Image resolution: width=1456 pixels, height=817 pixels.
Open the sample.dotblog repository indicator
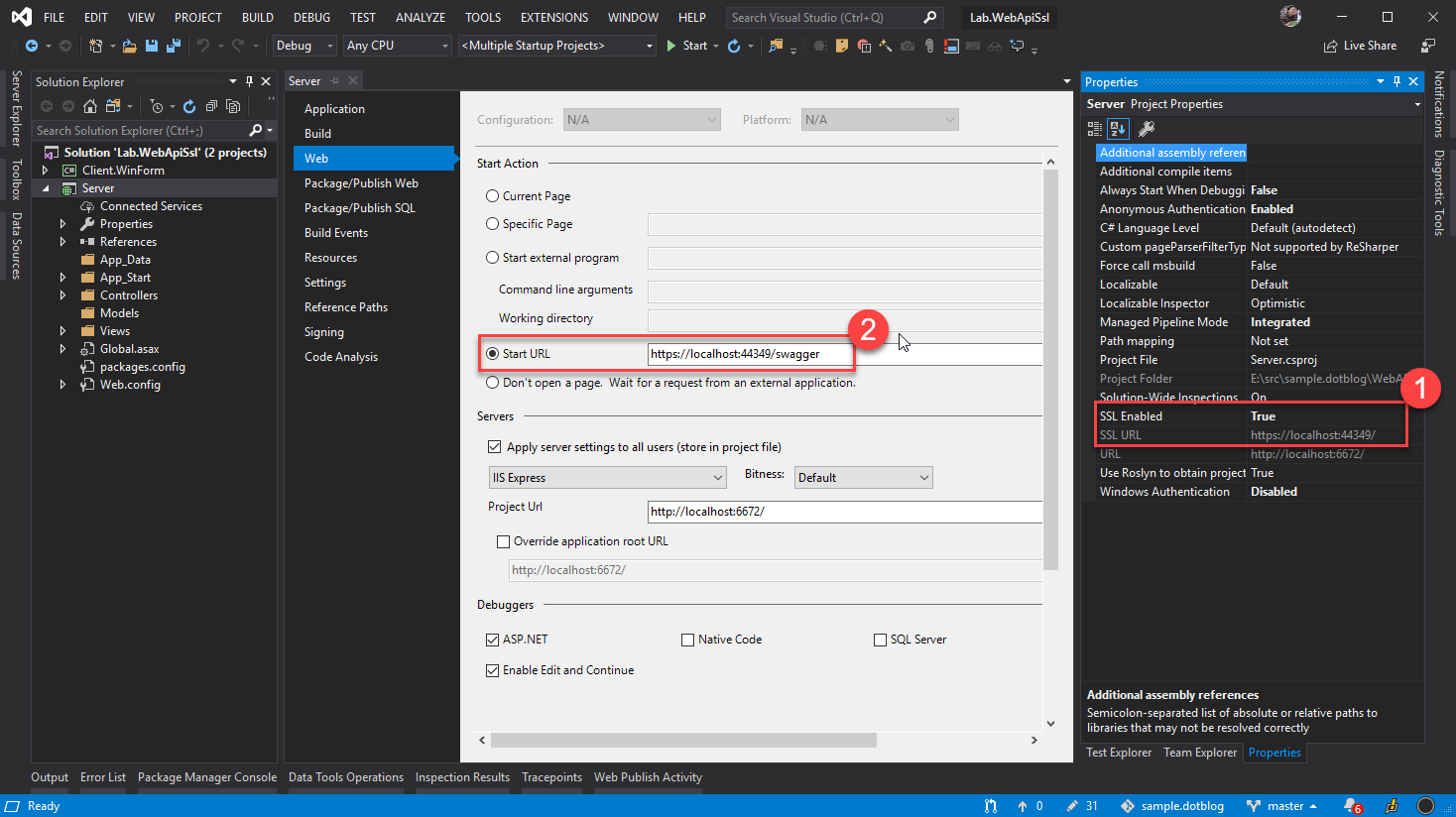1179,805
